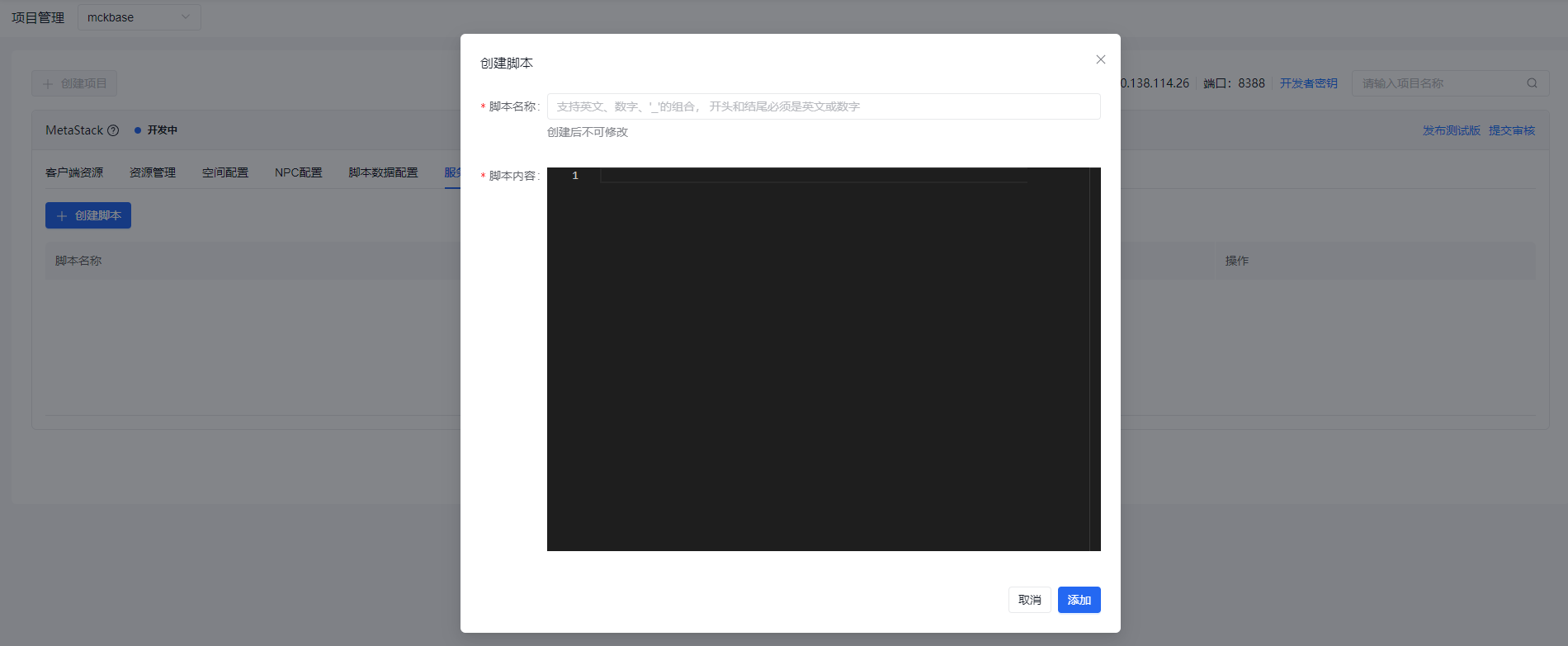Open the 脚本数据配置 tab
1568x646 pixels.
click(x=383, y=172)
